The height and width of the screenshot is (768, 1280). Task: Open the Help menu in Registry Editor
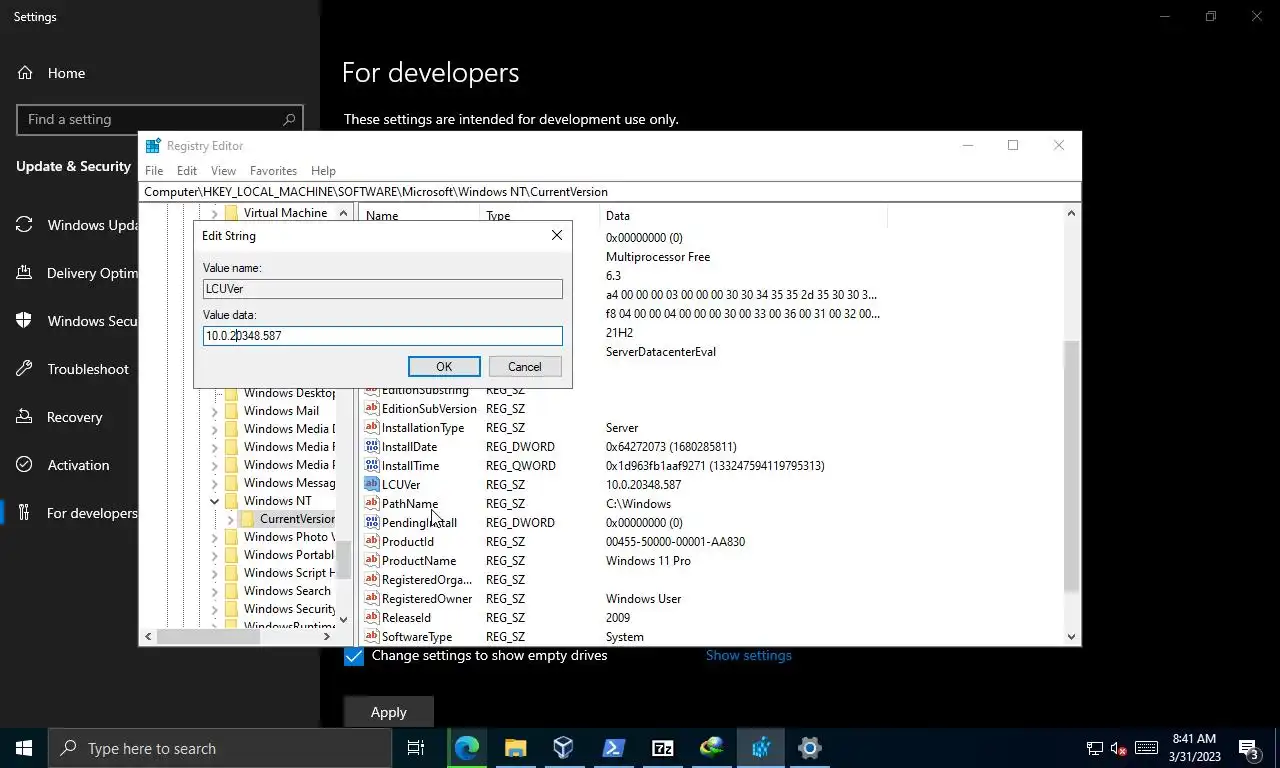tap(323, 171)
